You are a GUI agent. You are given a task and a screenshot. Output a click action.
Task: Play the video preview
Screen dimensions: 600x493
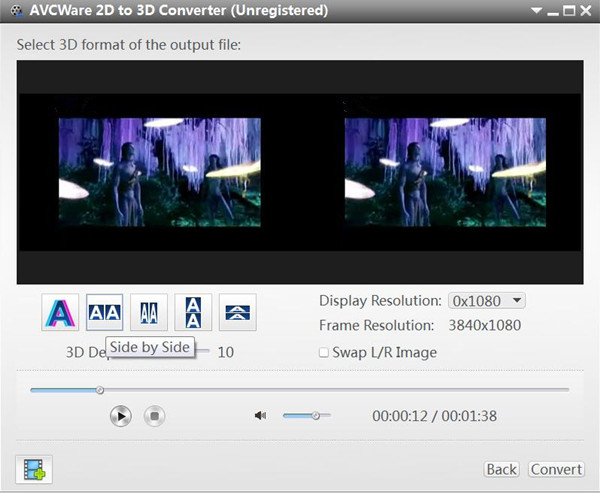pyautogui.click(x=121, y=416)
